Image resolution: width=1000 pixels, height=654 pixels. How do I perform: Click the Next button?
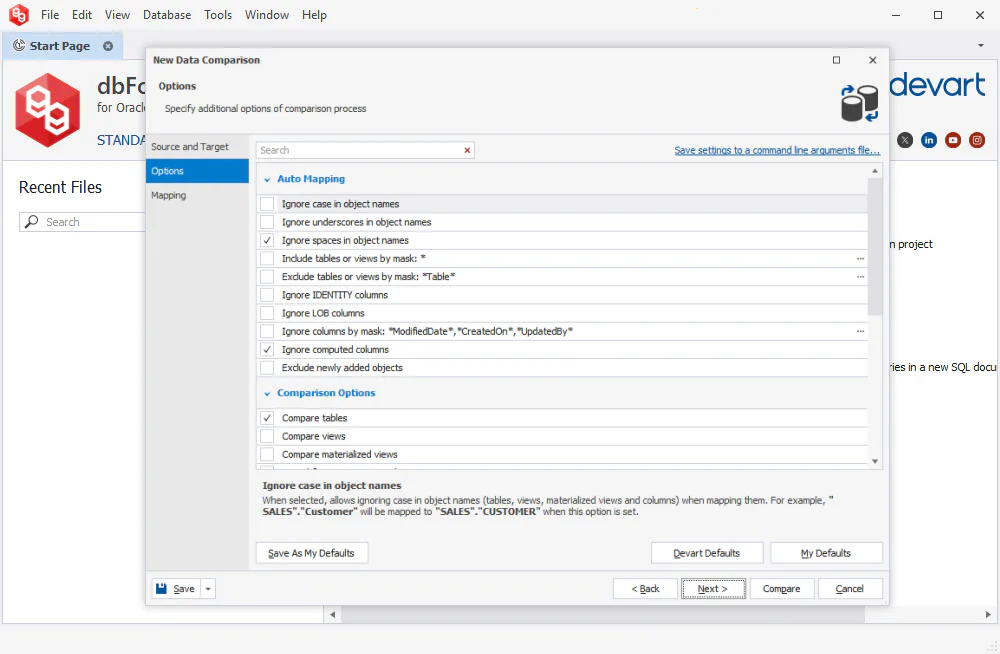[x=713, y=588]
